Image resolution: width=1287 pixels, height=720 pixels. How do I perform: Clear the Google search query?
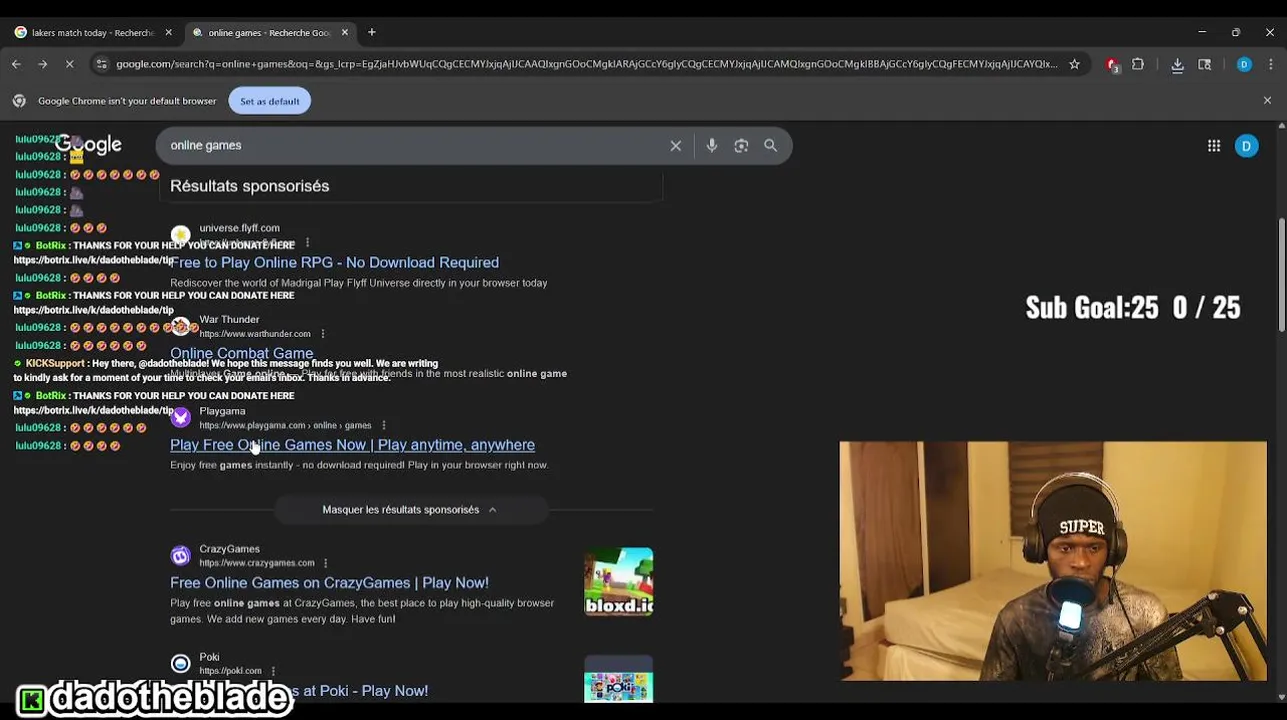(676, 146)
